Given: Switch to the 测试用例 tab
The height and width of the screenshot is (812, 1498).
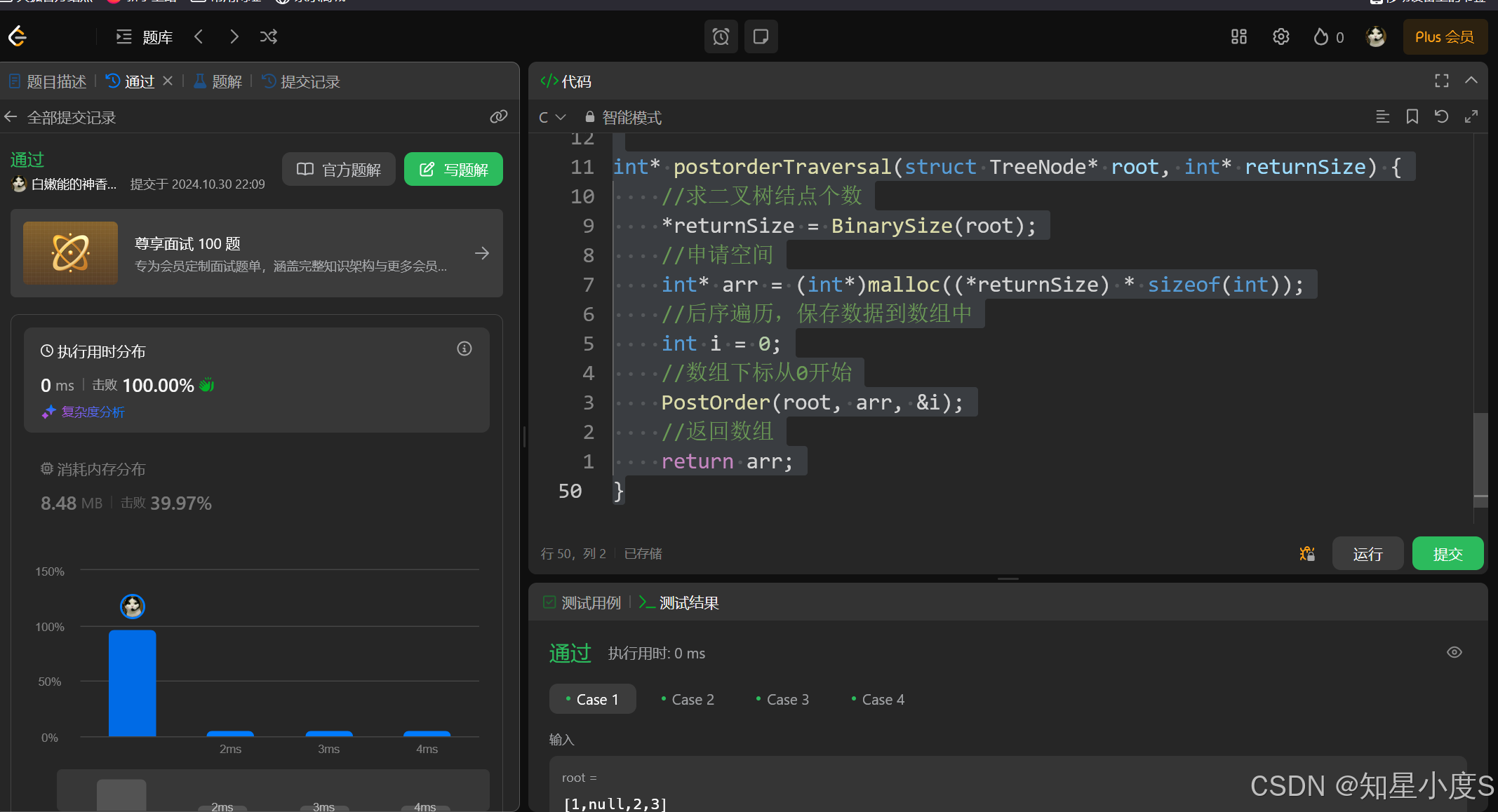Looking at the screenshot, I should (583, 602).
